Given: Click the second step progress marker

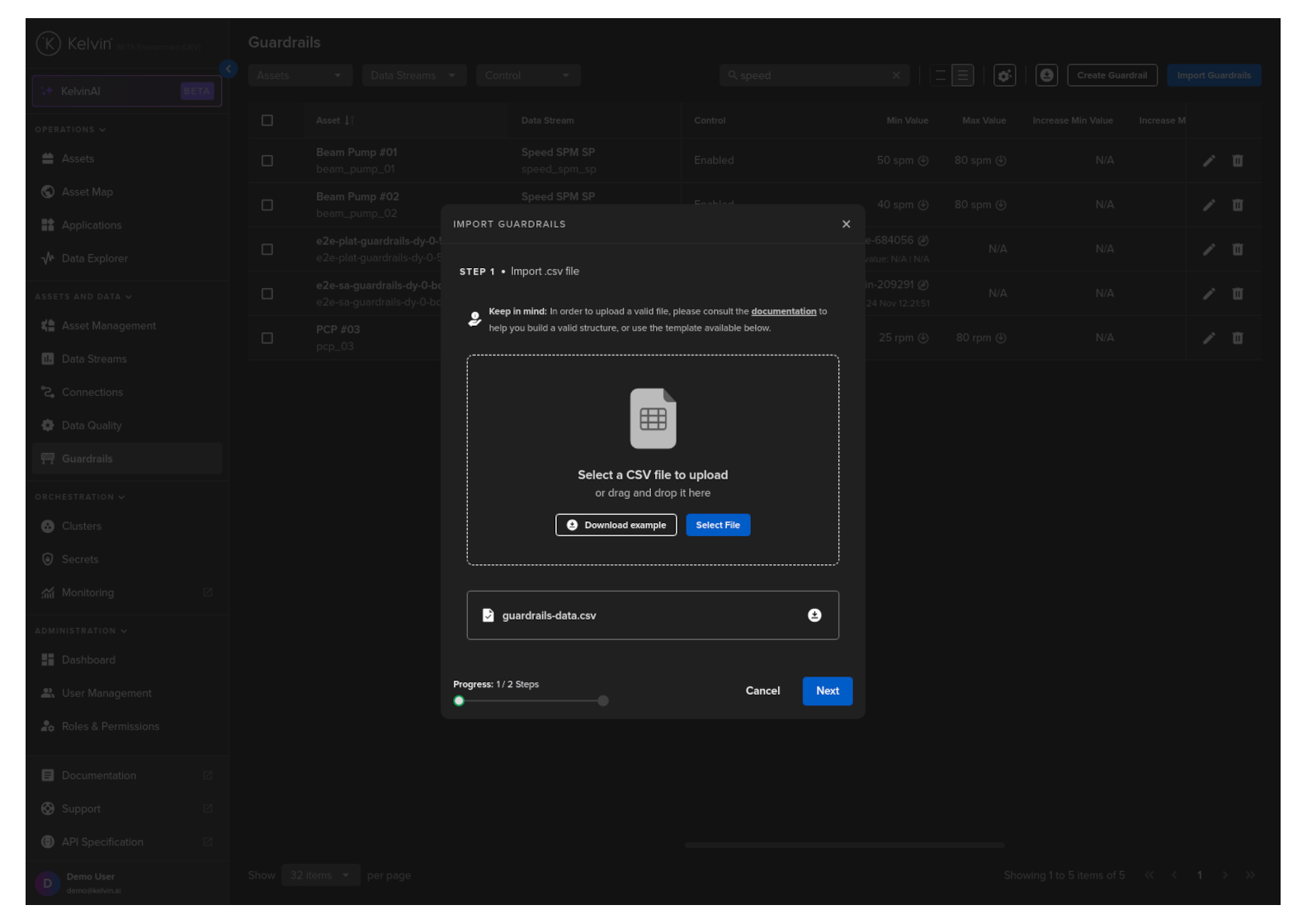Looking at the screenshot, I should (x=603, y=701).
